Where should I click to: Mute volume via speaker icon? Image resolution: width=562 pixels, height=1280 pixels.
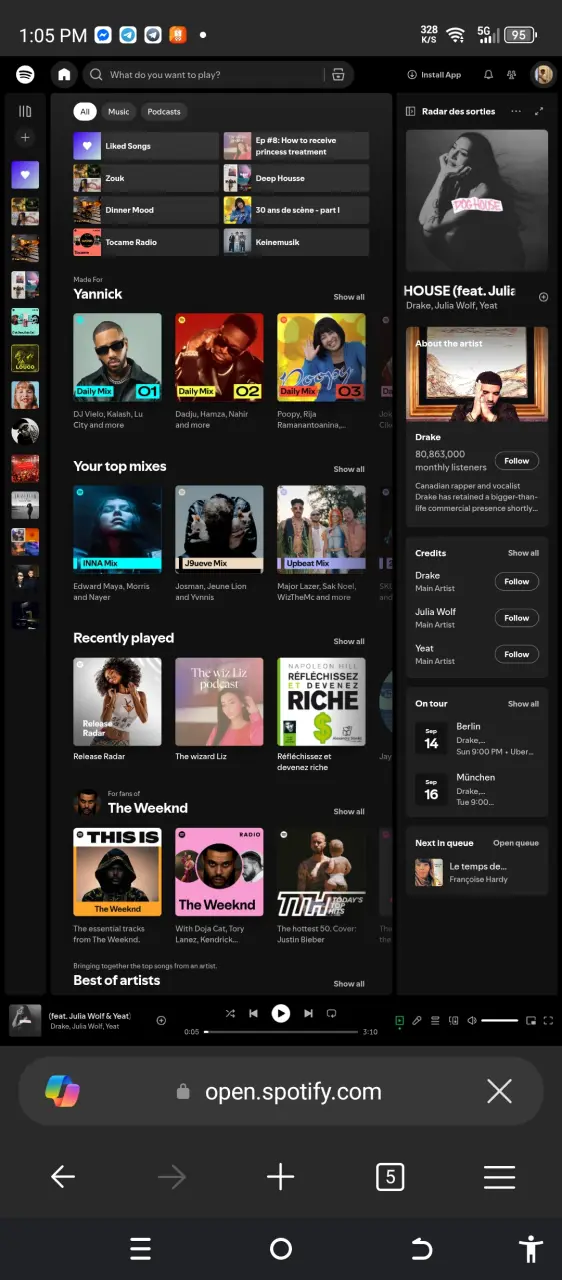point(472,1020)
